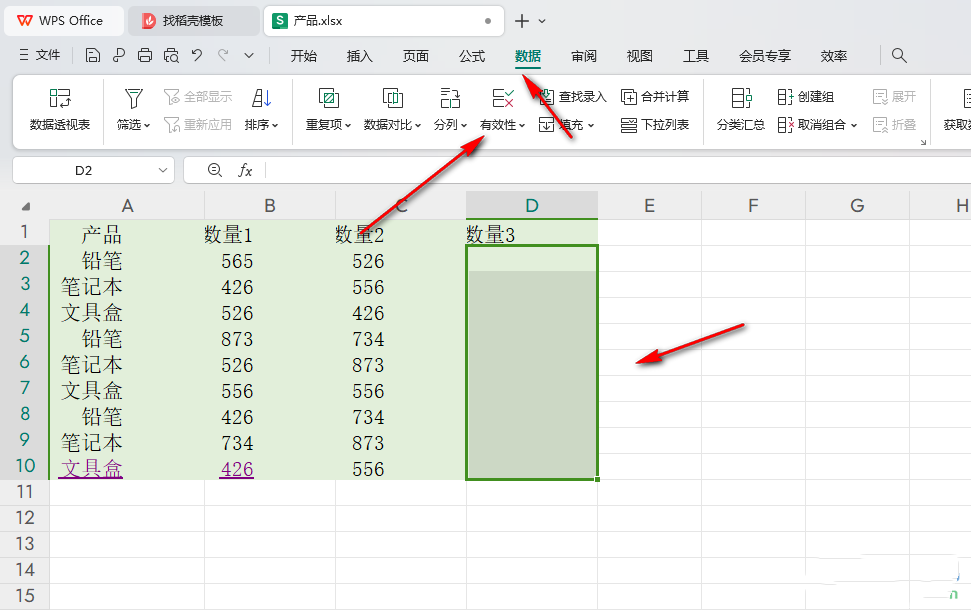This screenshot has height=610, width=971.
Task: Open the Name Box dropdown arrow
Action: [x=163, y=170]
